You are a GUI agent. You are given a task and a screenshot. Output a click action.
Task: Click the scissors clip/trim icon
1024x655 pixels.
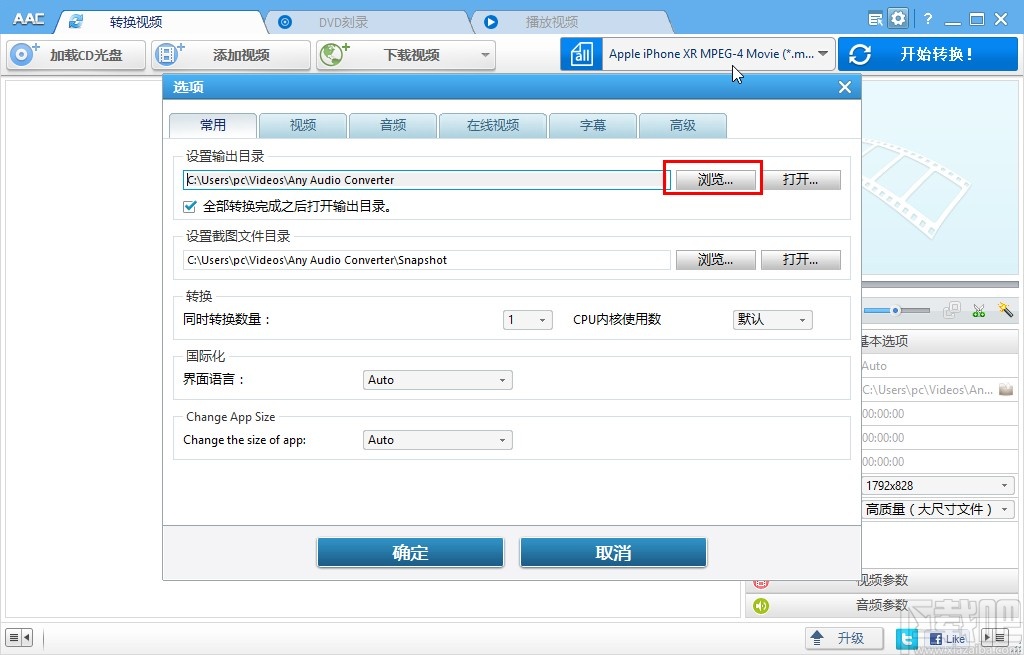pos(979,310)
